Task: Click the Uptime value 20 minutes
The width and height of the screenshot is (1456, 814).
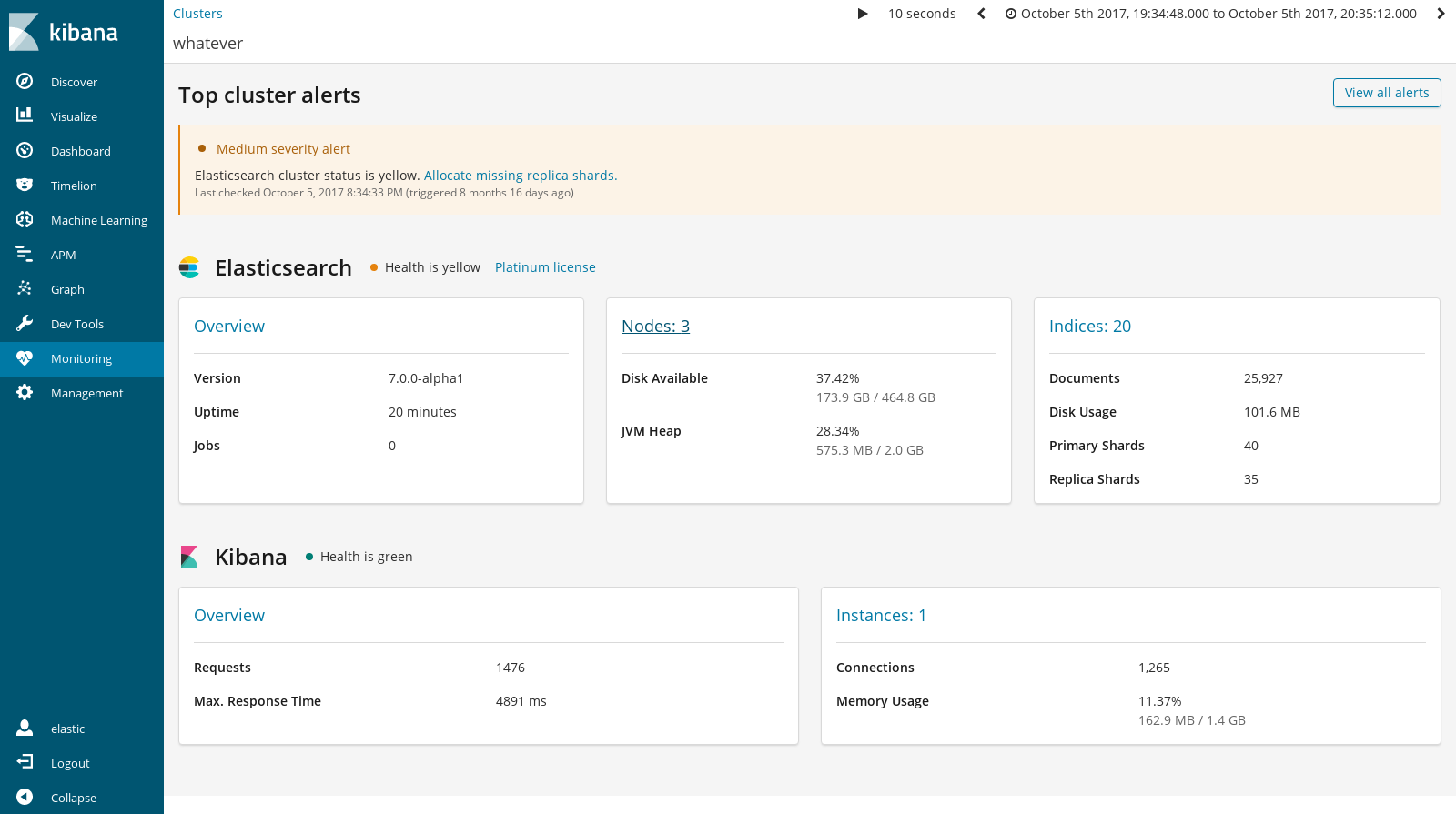Action: click(422, 412)
